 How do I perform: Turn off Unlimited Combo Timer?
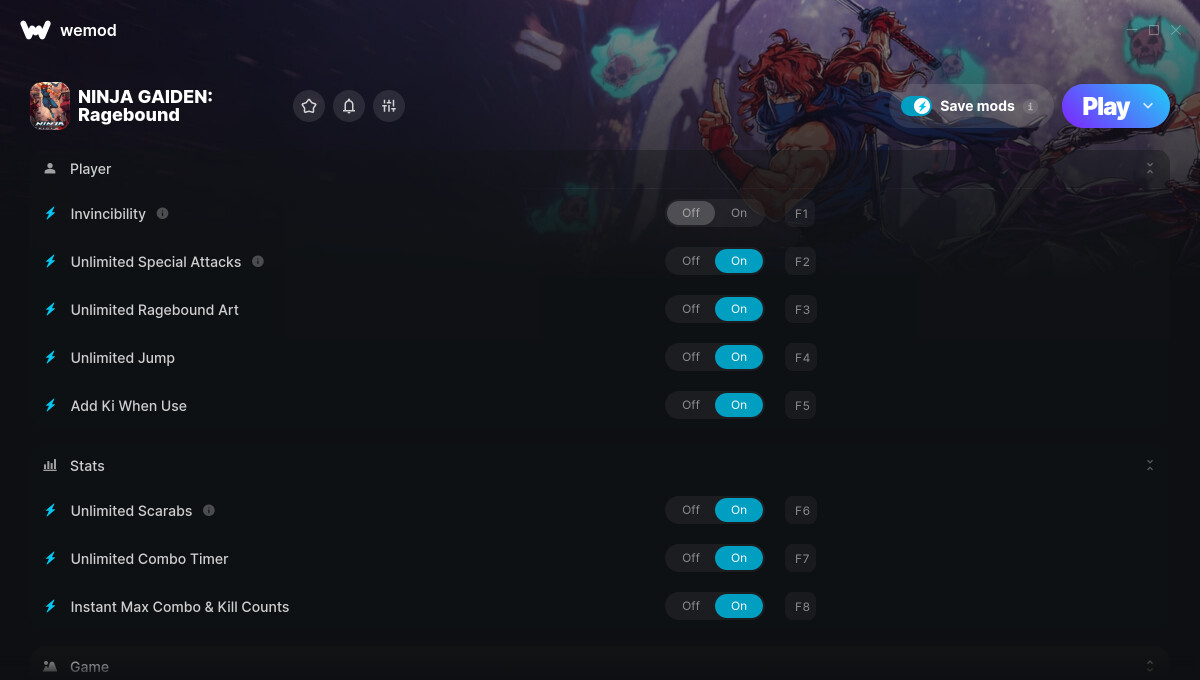(691, 558)
